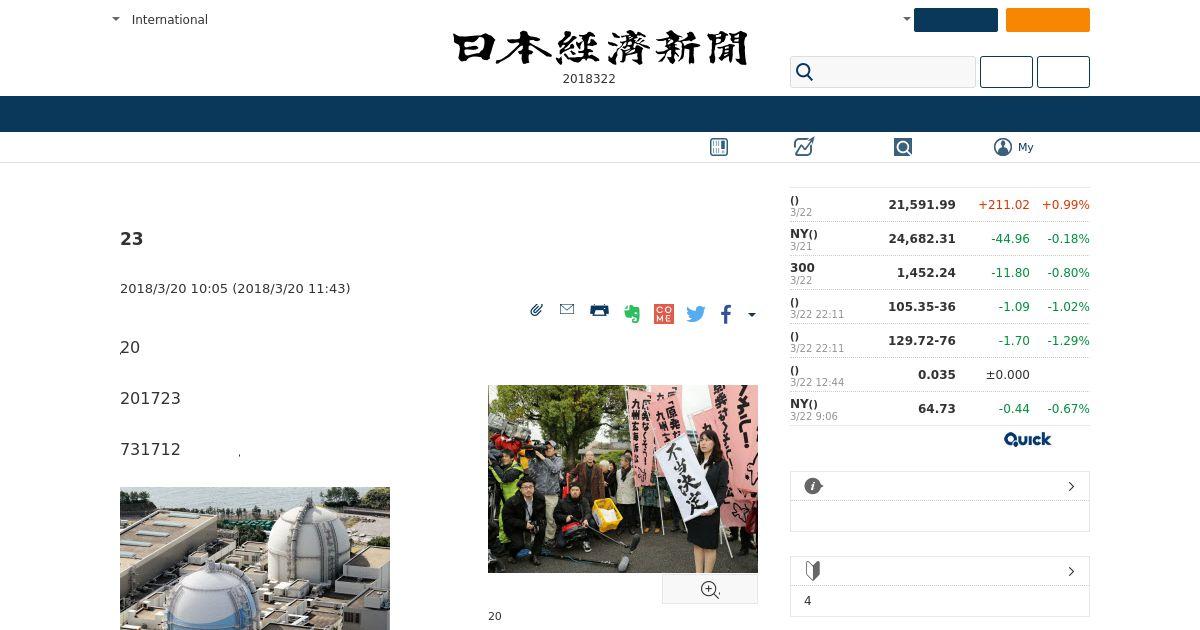The image size is (1200, 630).
Task: Click the 105.35-36 exchange rate
Action: coord(921,306)
